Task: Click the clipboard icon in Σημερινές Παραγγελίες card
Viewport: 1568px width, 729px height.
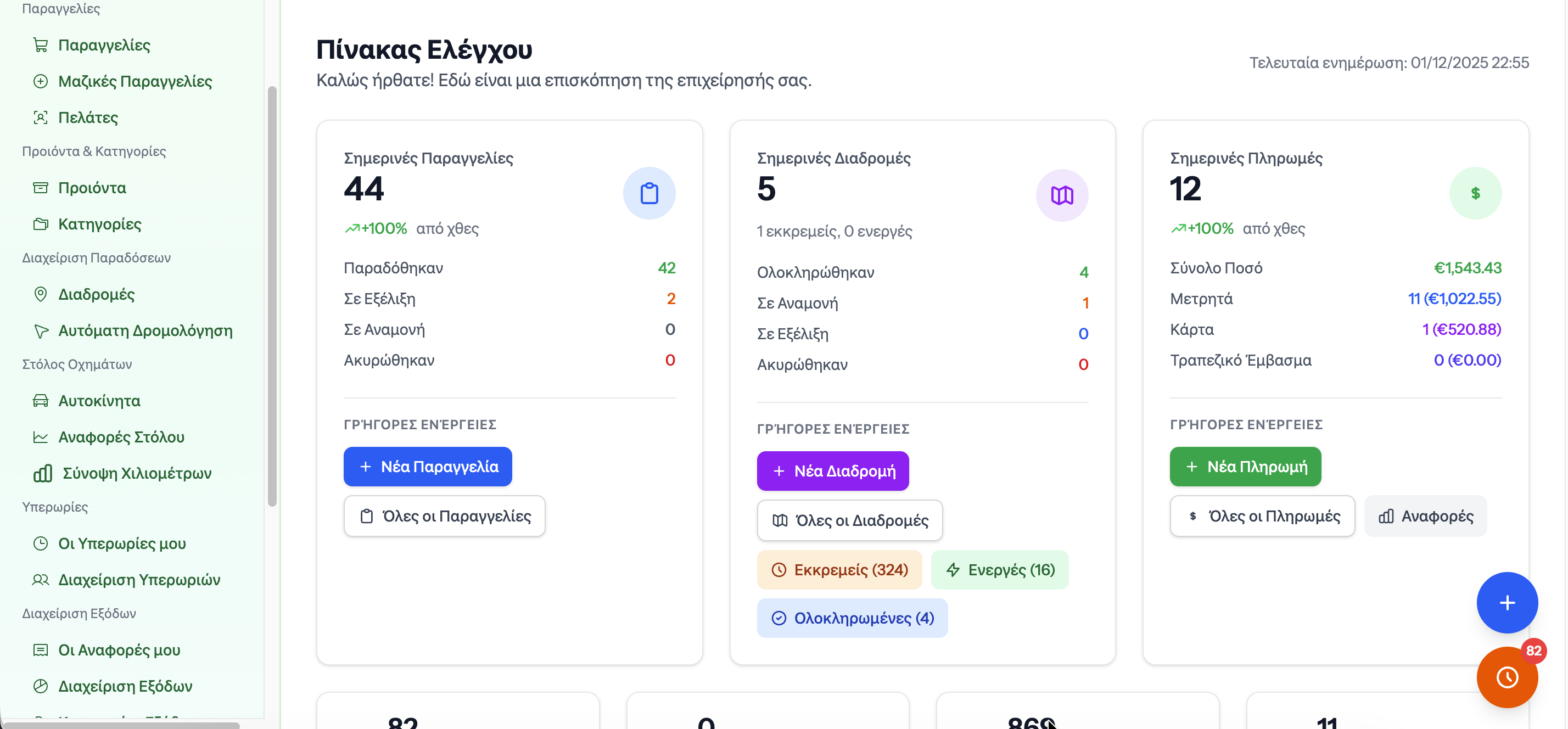Action: (649, 194)
